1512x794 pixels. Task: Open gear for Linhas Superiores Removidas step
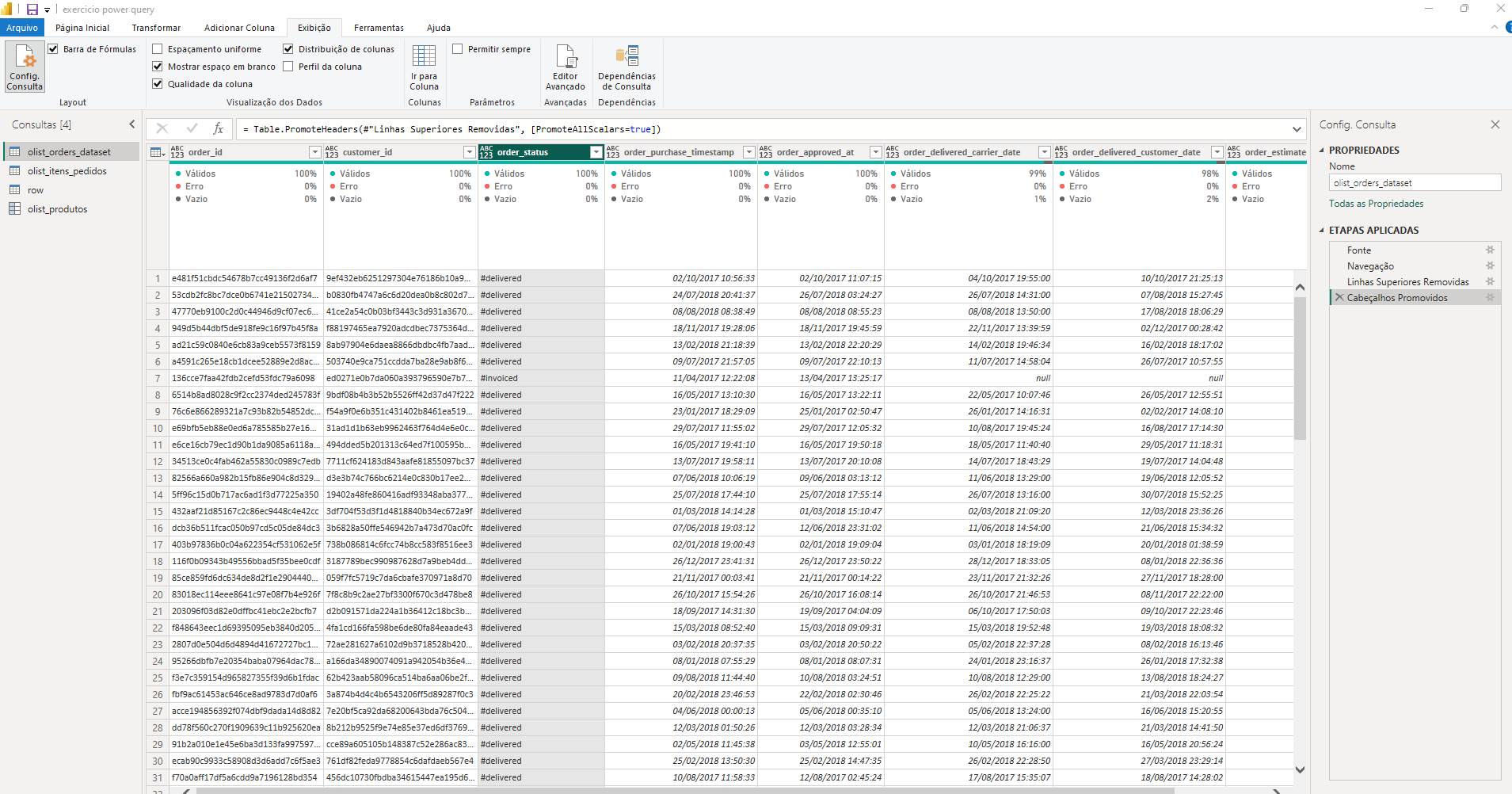tap(1490, 281)
